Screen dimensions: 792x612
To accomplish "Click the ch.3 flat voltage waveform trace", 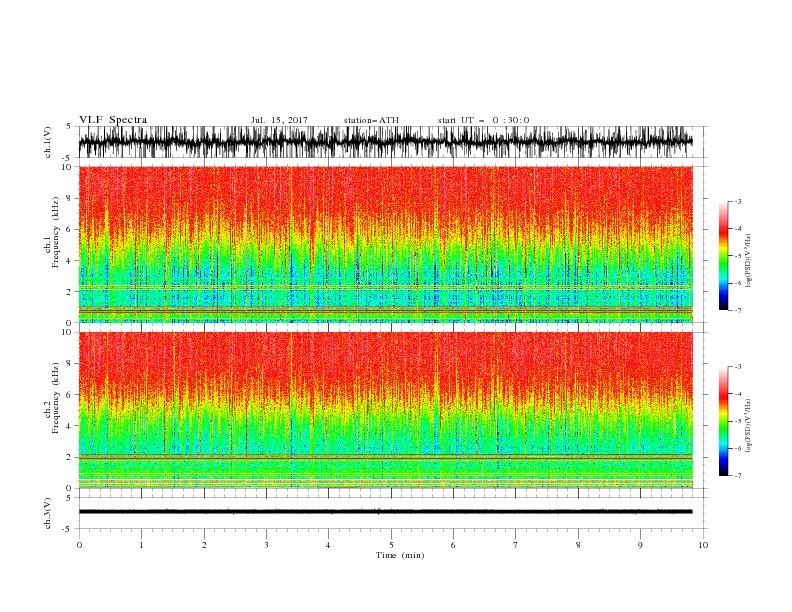I will pos(385,512).
